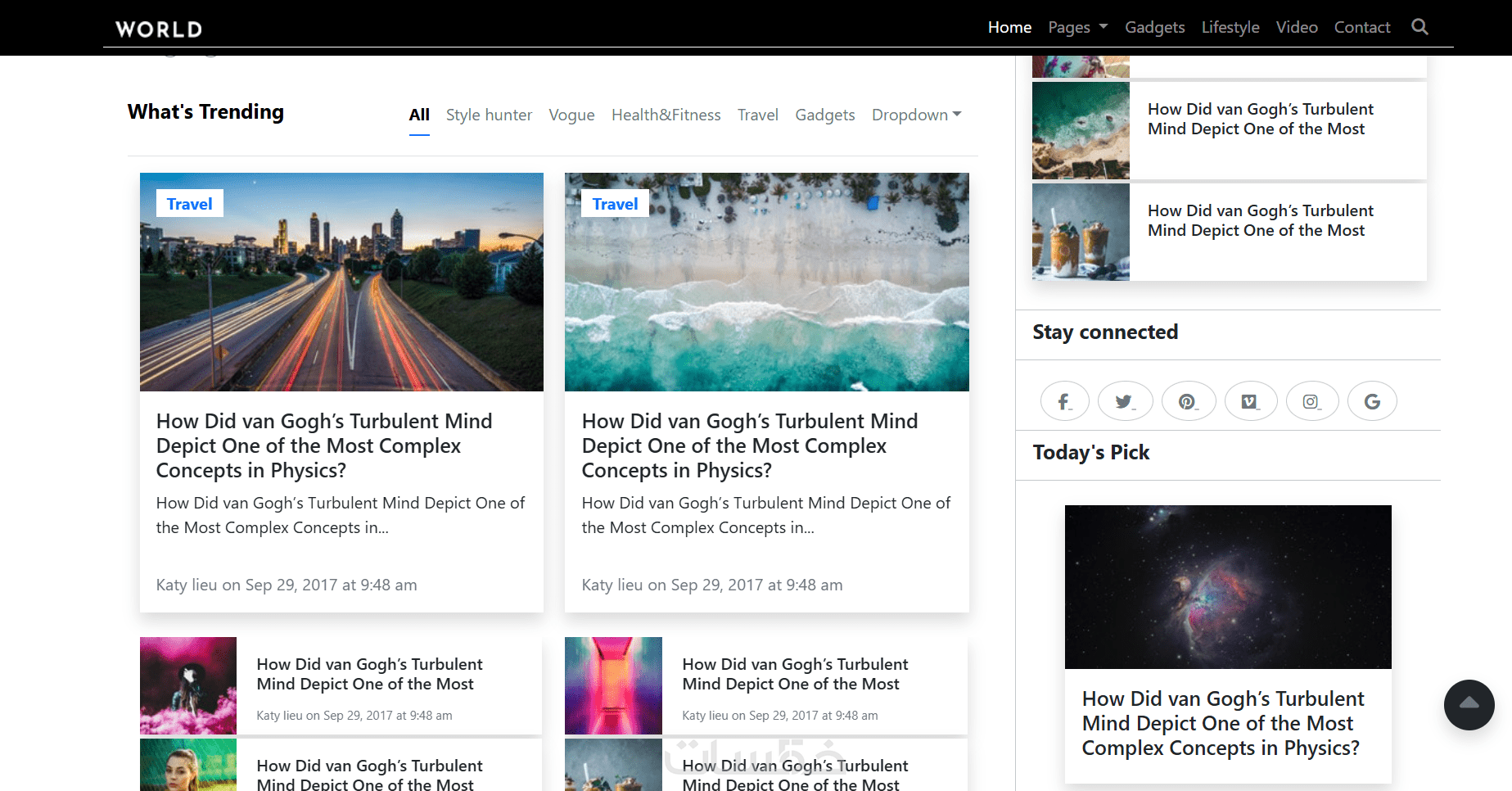This screenshot has height=791, width=1512.
Task: Open sidebar milkshake drinks thumbnail
Action: [1081, 233]
